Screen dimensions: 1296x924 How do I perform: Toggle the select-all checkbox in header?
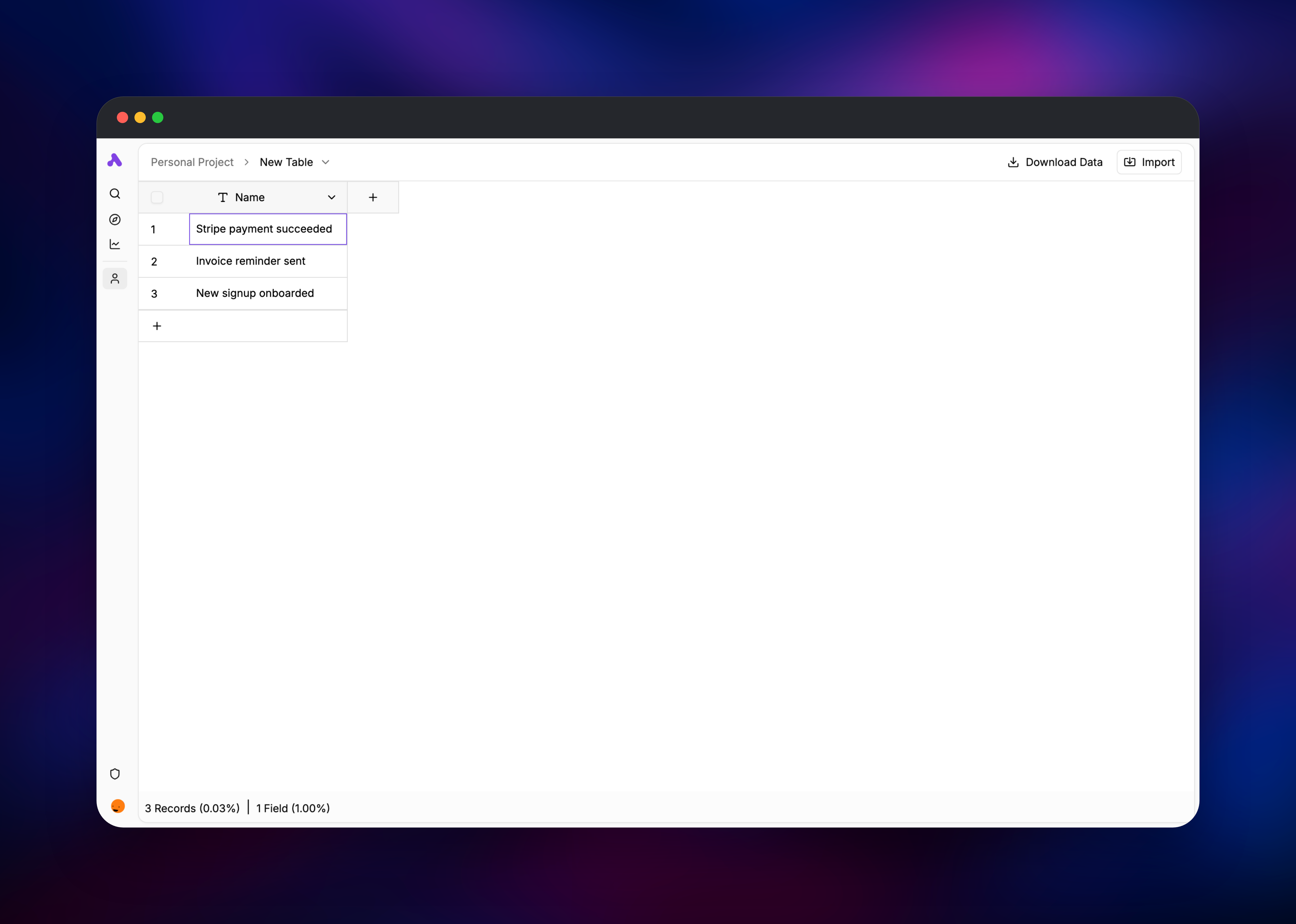pyautogui.click(x=157, y=197)
